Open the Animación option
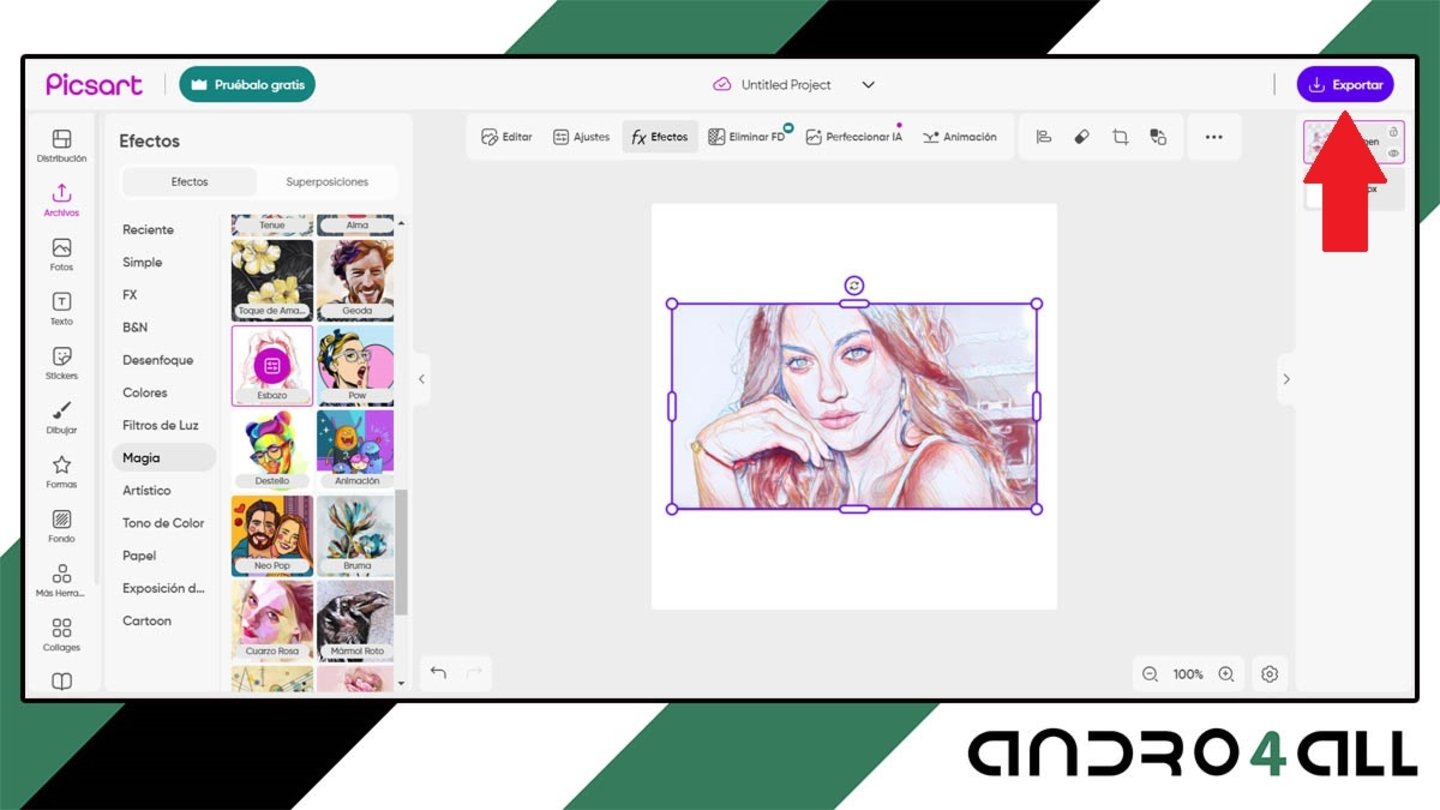Image resolution: width=1440 pixels, height=810 pixels. coord(960,137)
